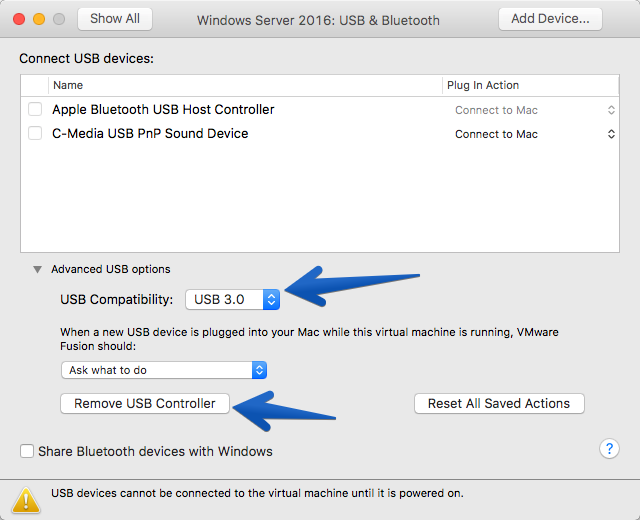Image resolution: width=640 pixels, height=520 pixels.
Task: Click the USB Compatibility blue stepper arrows
Action: [x=271, y=300]
